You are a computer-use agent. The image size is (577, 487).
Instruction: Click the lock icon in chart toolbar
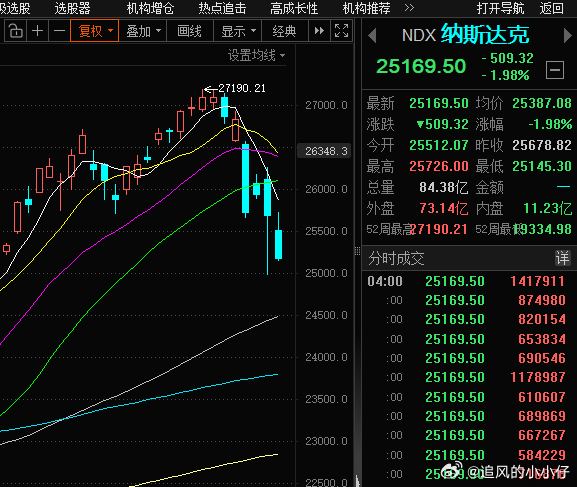click(x=15, y=31)
